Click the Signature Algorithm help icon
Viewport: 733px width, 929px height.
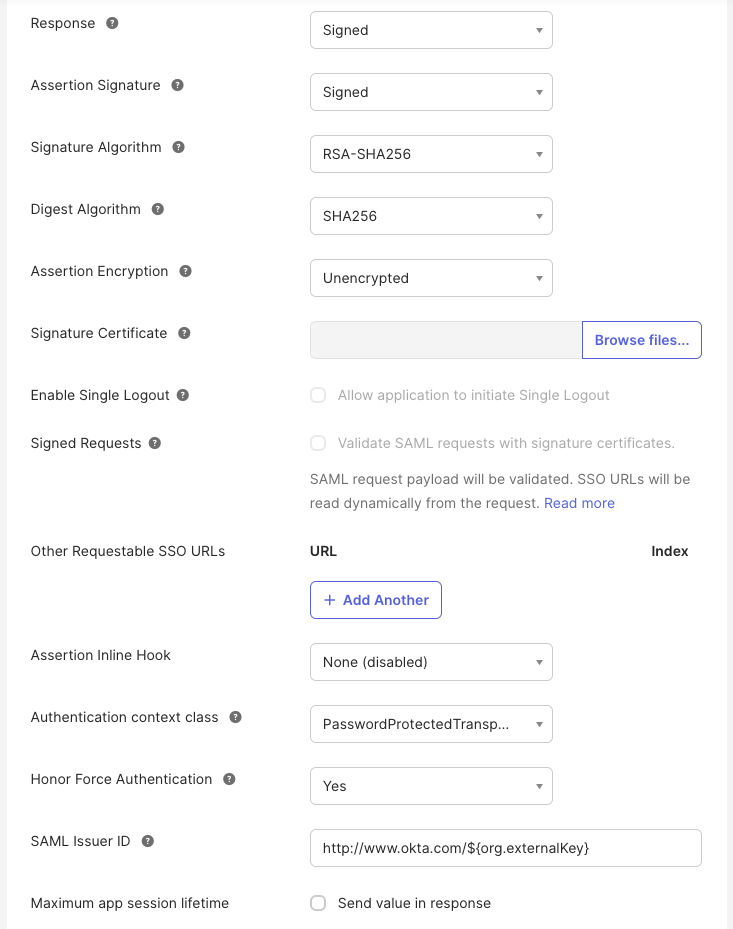tap(178, 147)
